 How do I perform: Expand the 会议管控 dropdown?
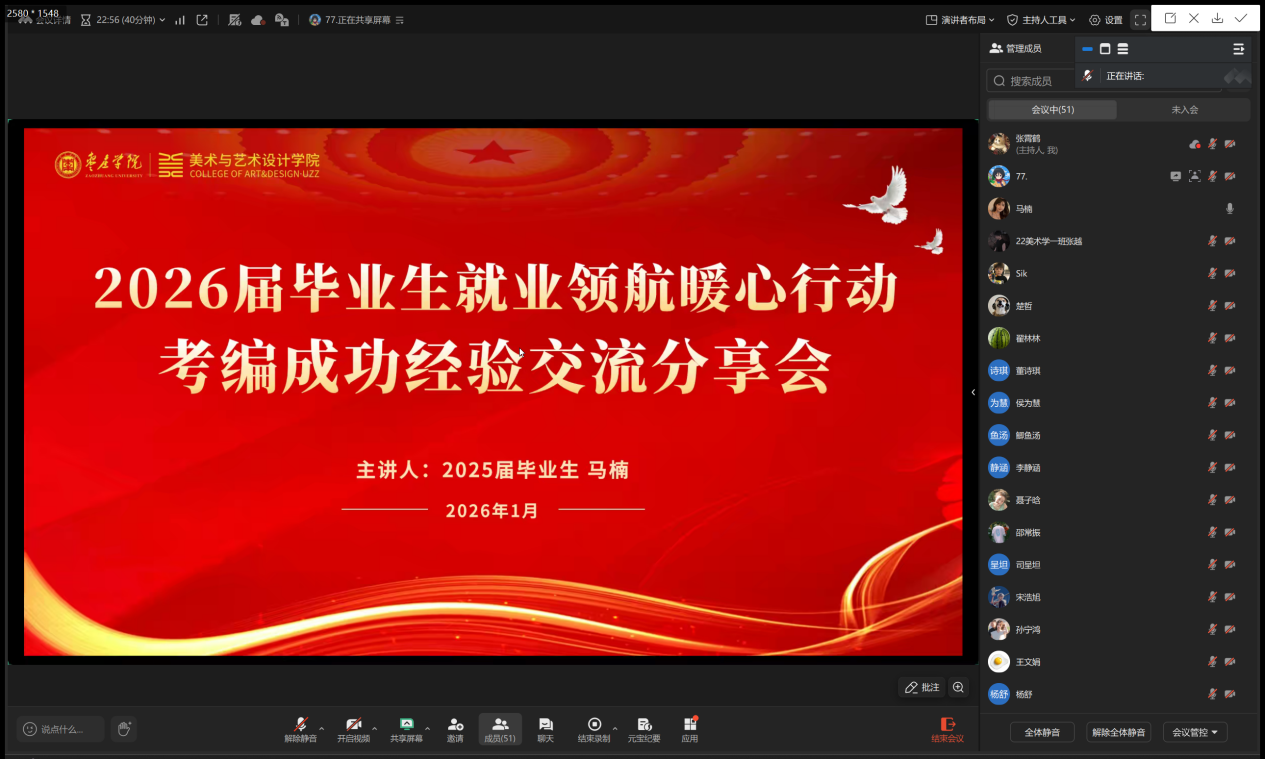pyautogui.click(x=1195, y=732)
